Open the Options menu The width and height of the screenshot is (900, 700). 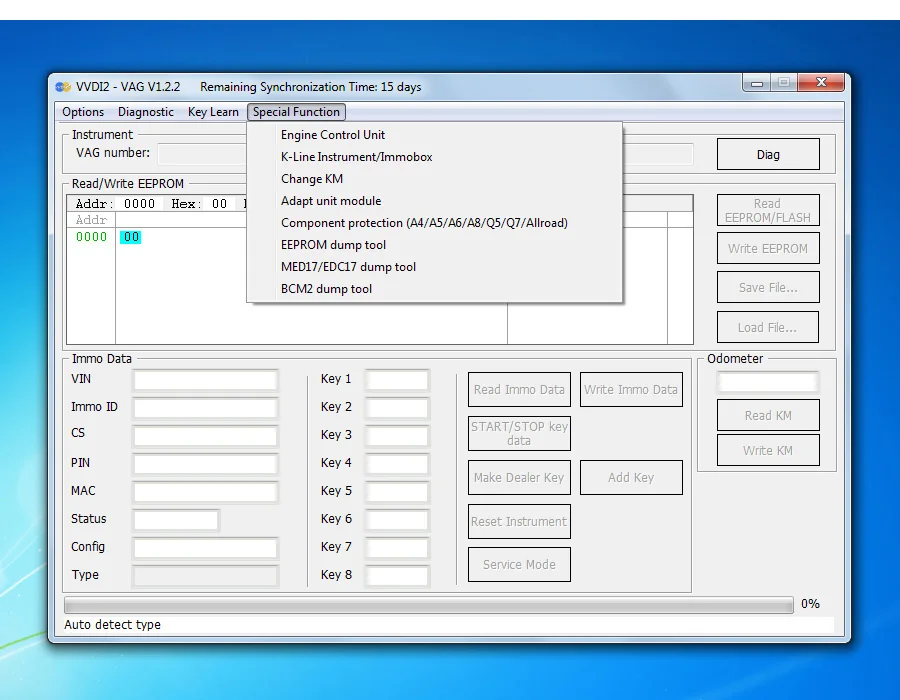[x=83, y=112]
